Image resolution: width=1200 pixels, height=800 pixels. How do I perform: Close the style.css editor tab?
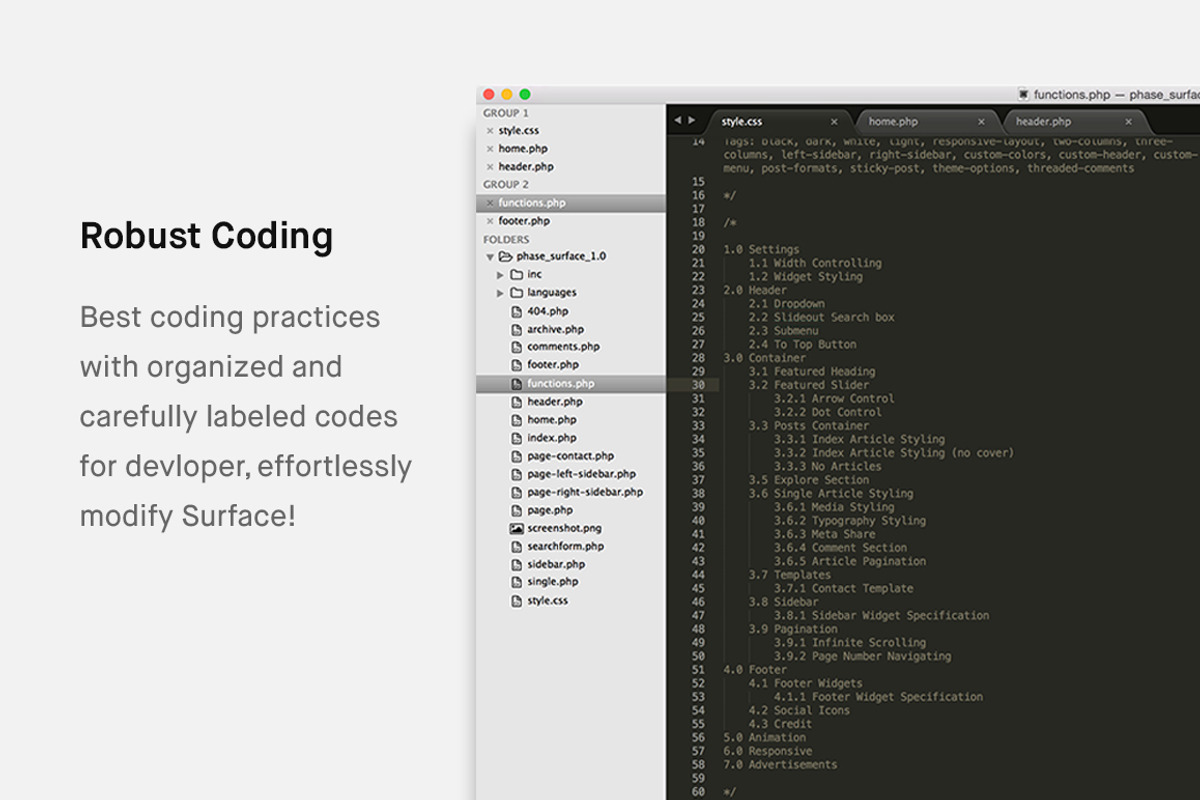[x=834, y=122]
